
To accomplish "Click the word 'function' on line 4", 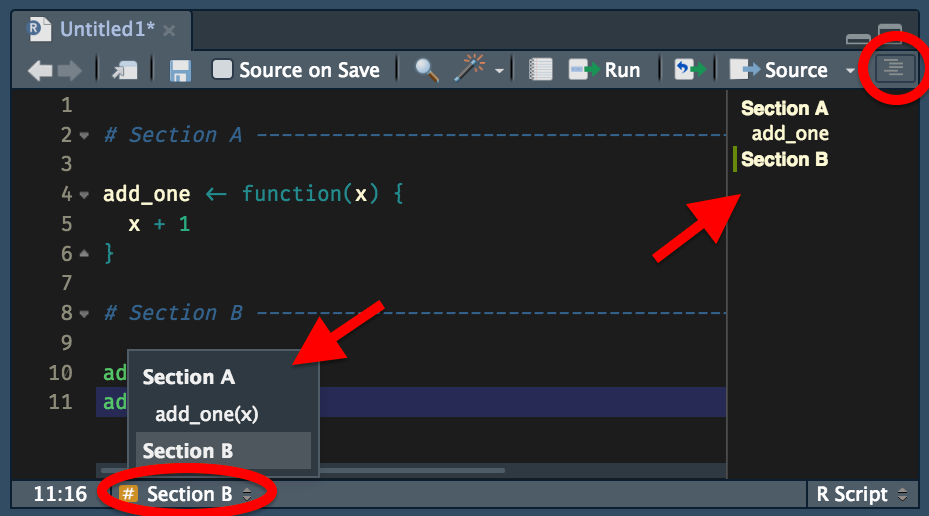I will (292, 194).
